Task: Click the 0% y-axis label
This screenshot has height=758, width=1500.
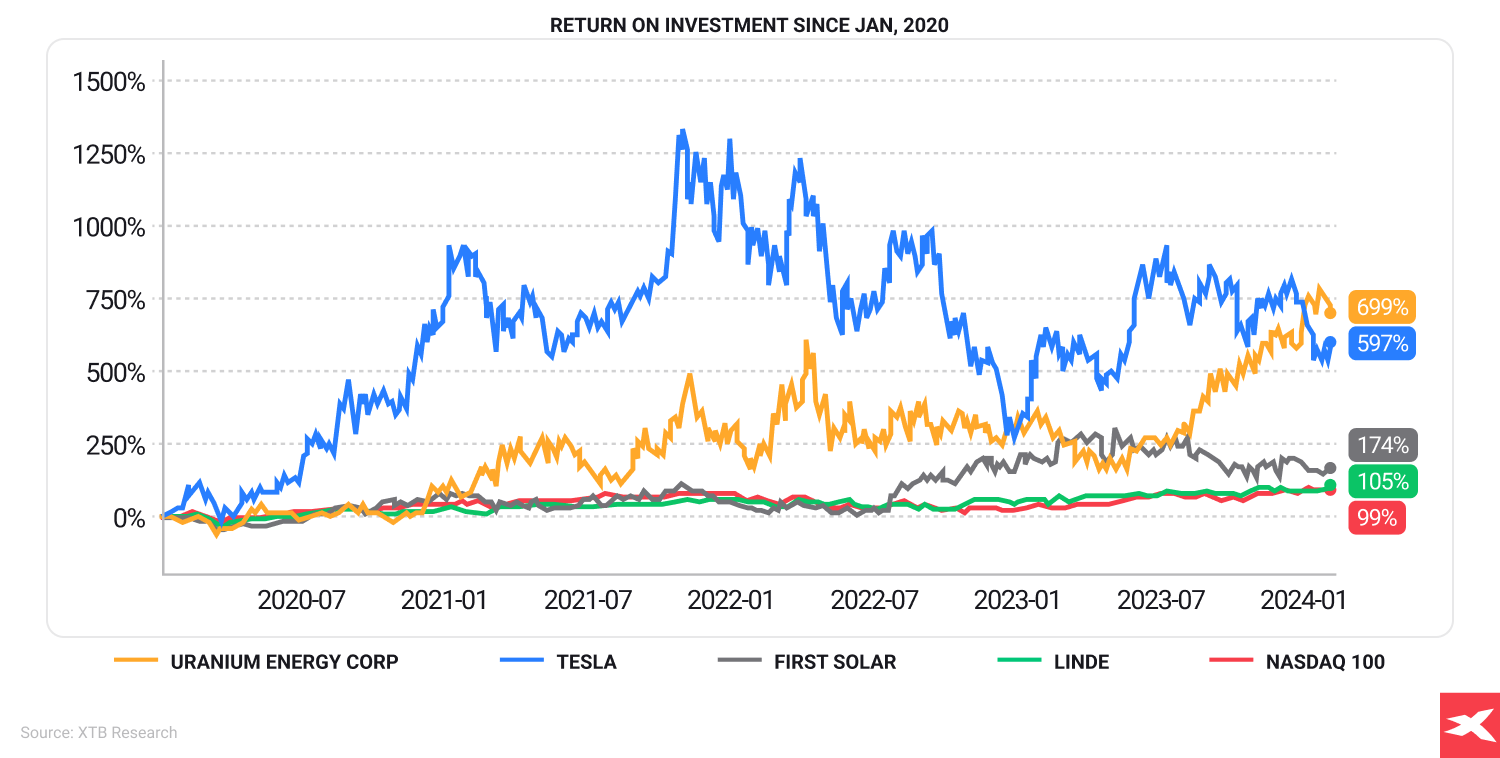Action: click(126, 518)
